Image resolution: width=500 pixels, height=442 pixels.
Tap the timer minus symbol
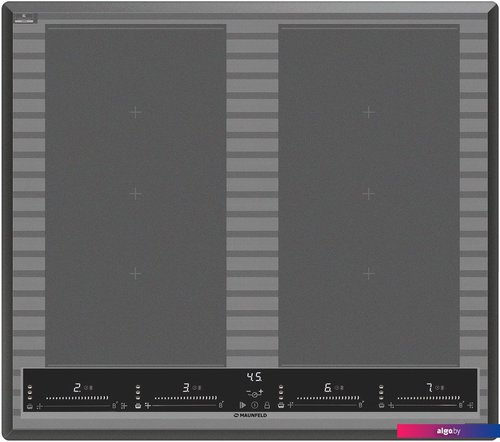click(x=249, y=391)
